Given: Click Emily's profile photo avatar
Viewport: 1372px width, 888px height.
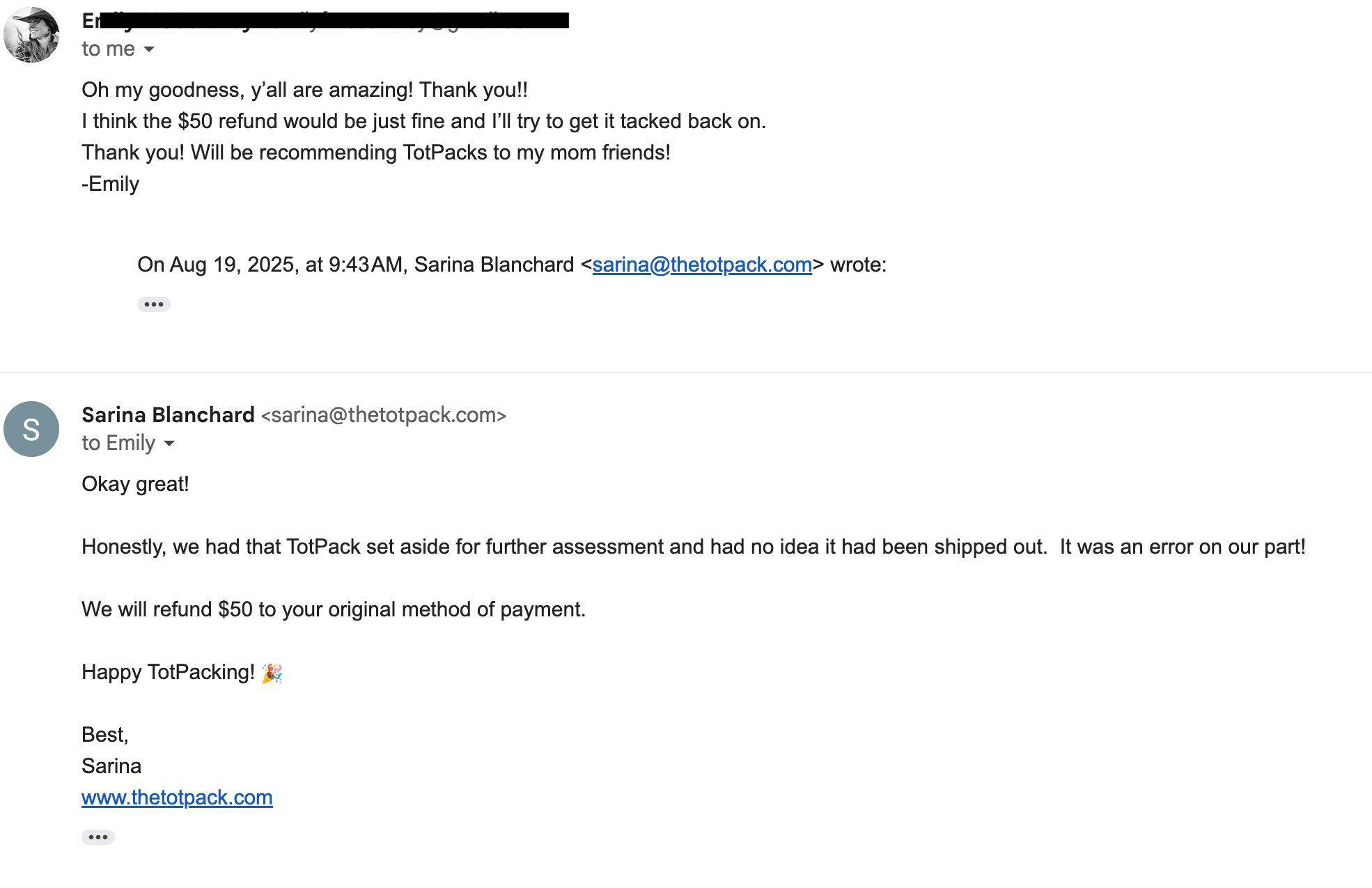Looking at the screenshot, I should coord(31,35).
